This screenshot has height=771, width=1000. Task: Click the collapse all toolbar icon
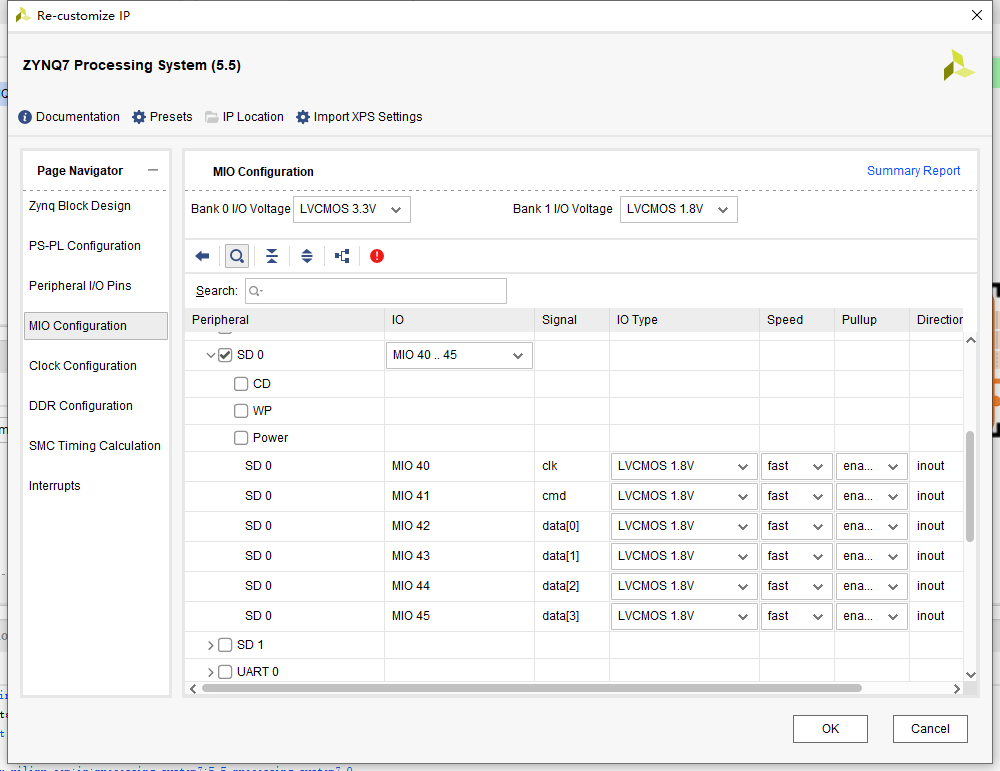[x=272, y=256]
